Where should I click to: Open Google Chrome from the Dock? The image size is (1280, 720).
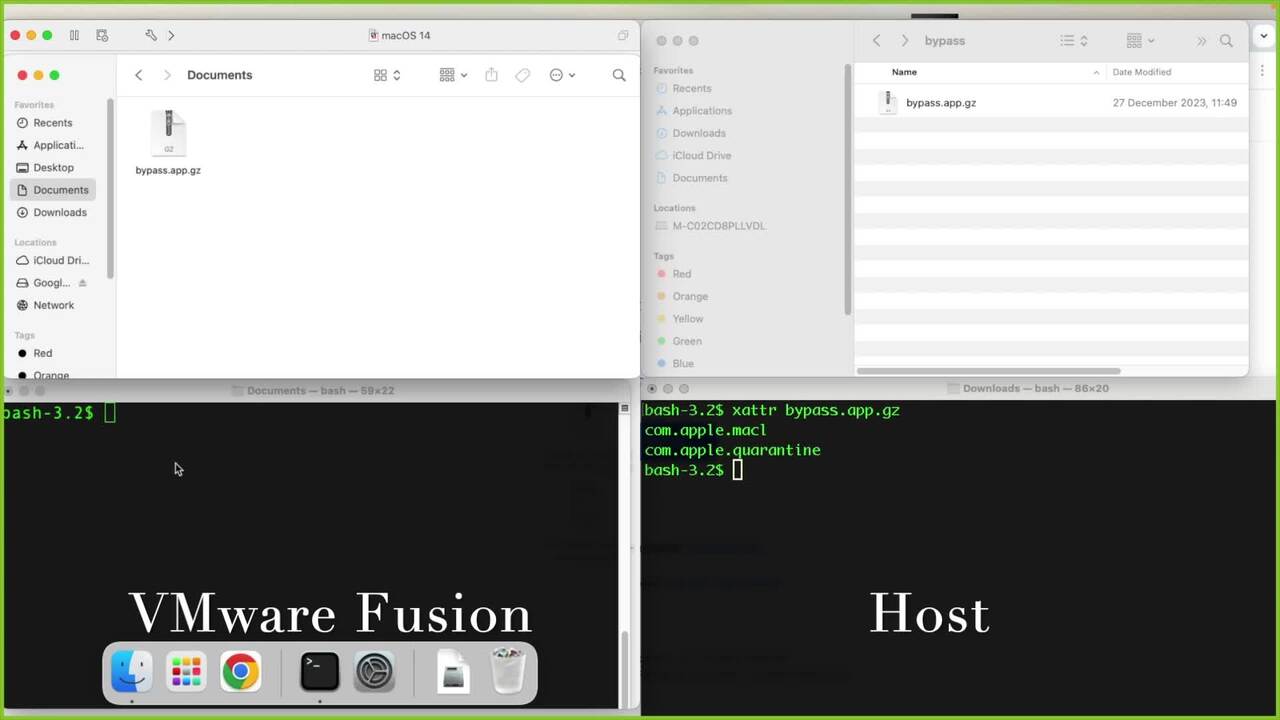tap(240, 671)
